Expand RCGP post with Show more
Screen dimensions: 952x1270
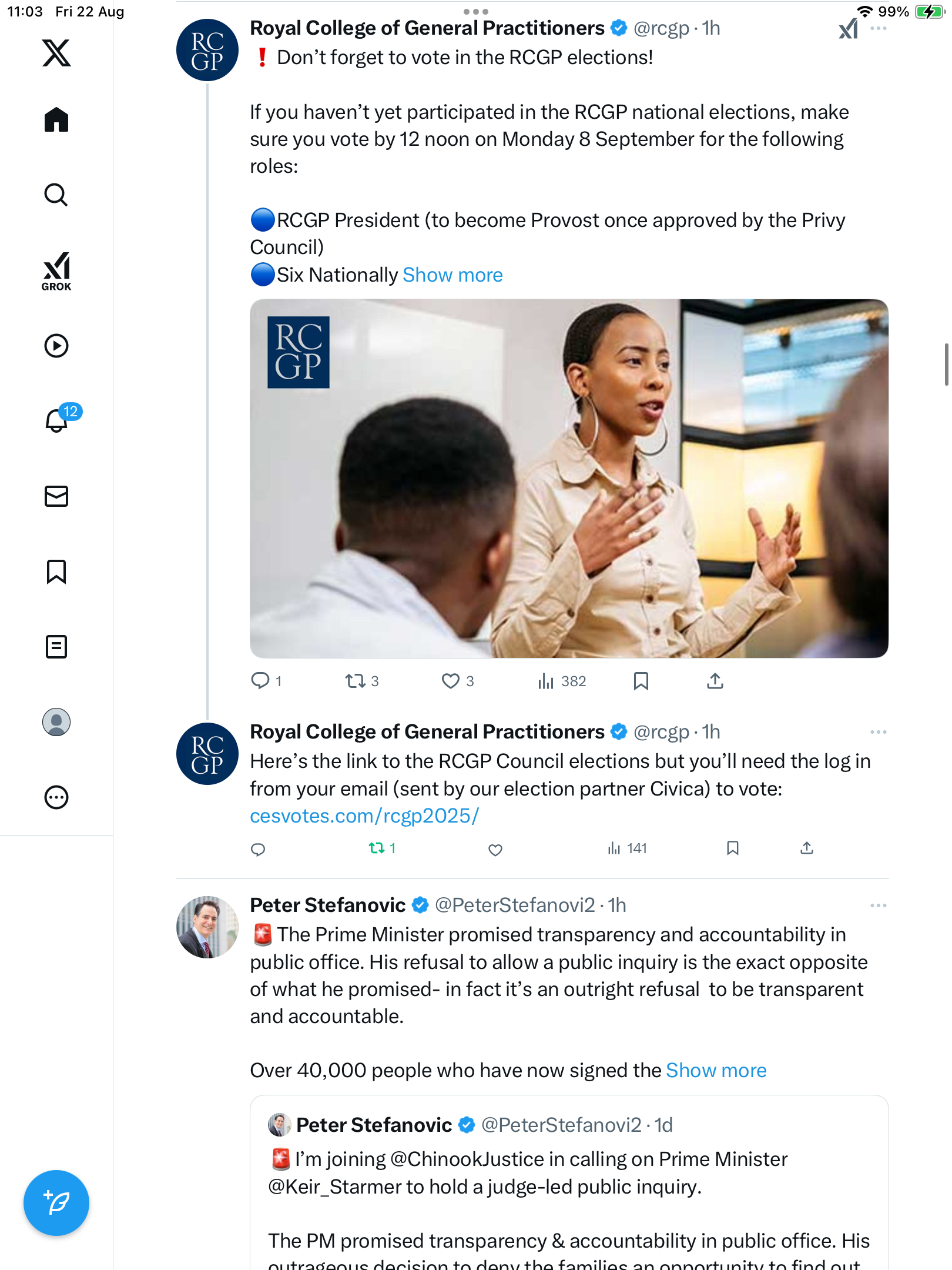[x=452, y=275]
